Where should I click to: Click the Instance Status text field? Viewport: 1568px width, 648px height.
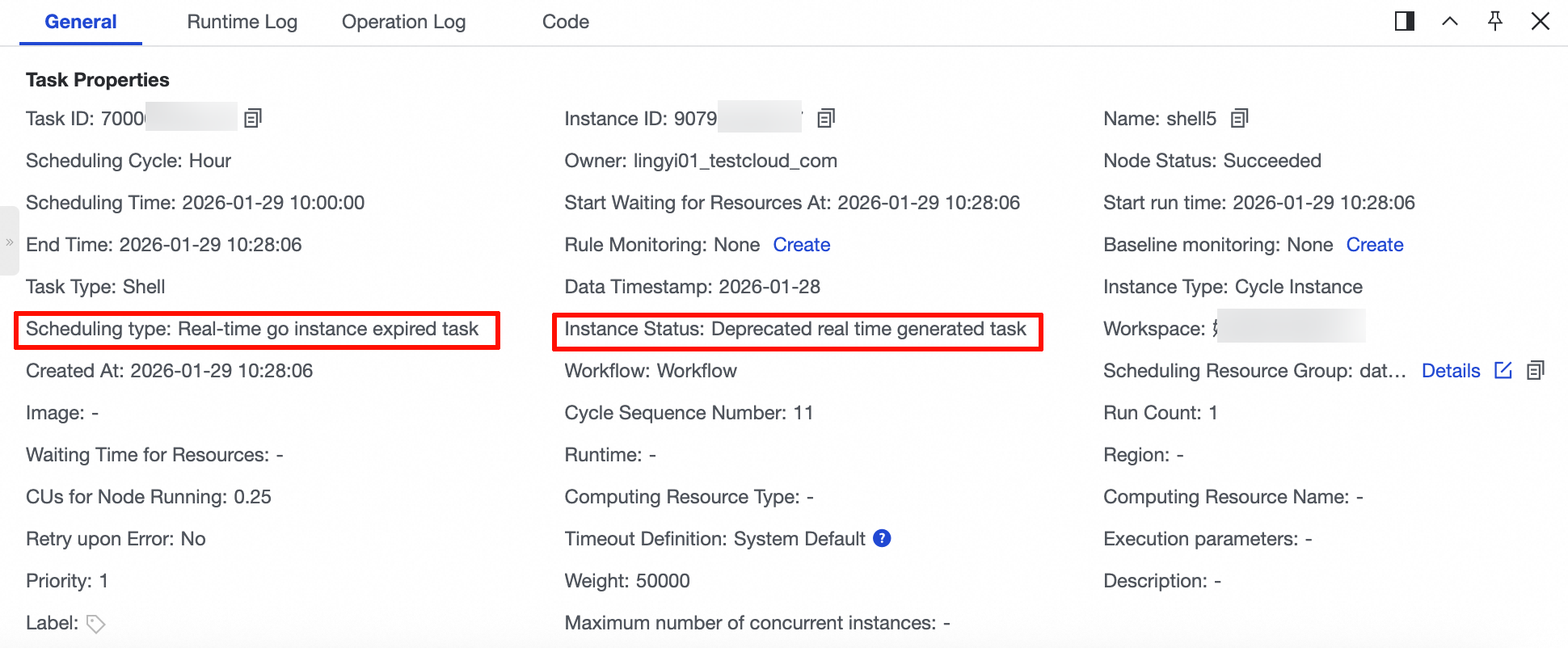(x=796, y=330)
